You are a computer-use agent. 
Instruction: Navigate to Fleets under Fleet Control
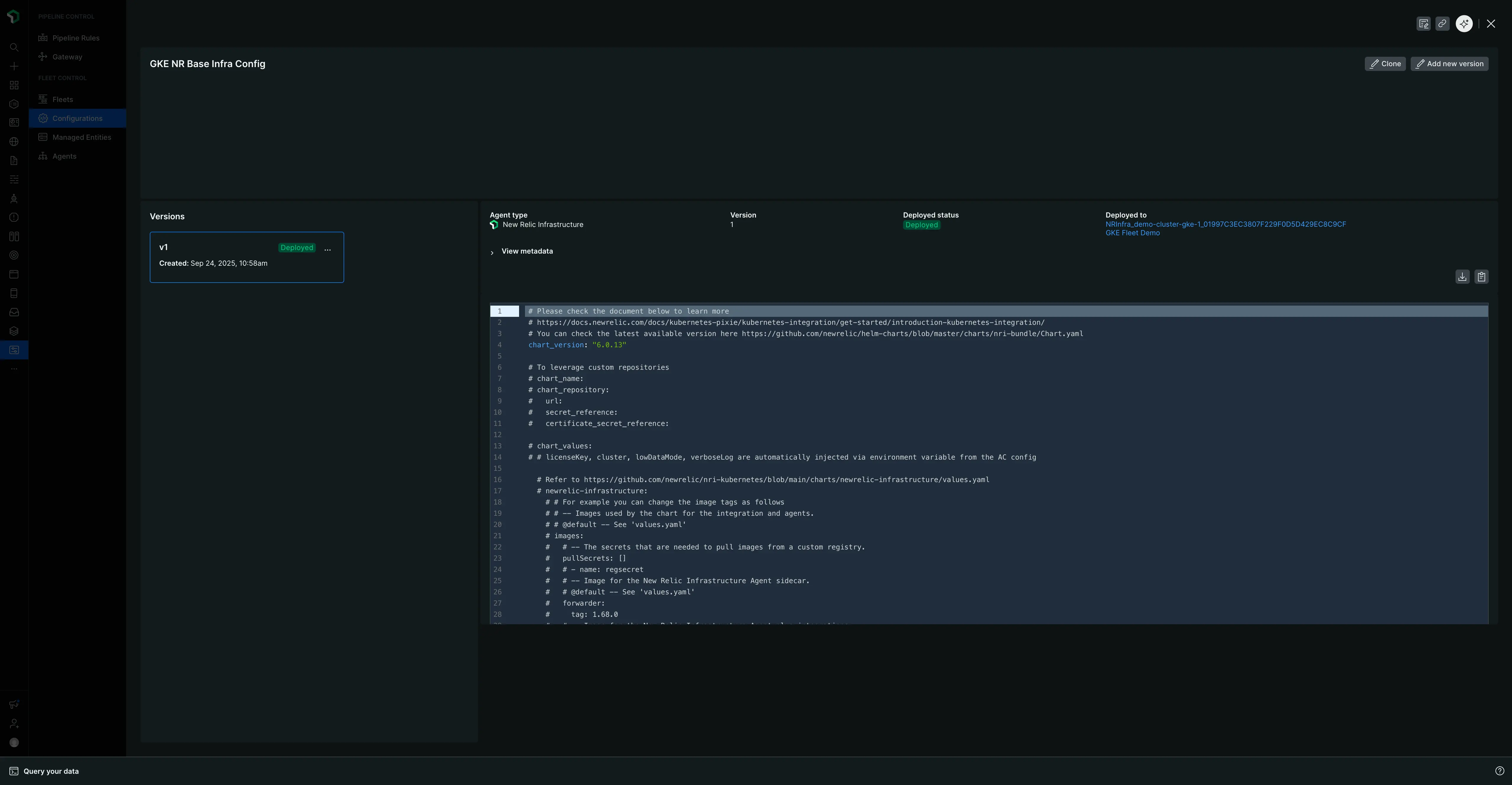pyautogui.click(x=63, y=99)
